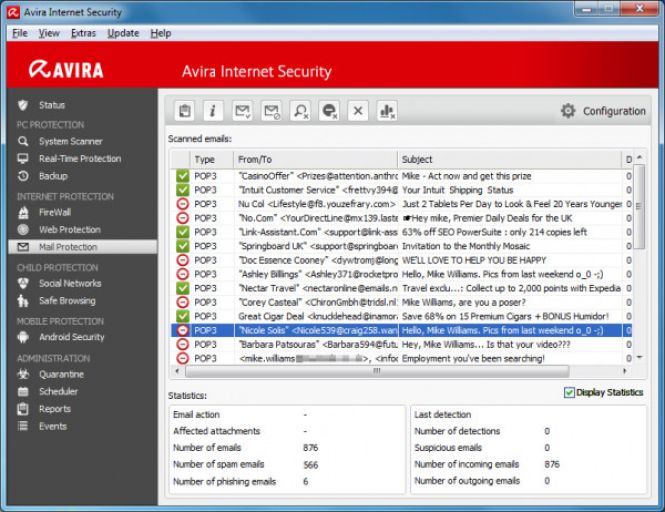665x512 pixels.
Task: Sort emails by the From/To column header
Action: tap(316, 159)
